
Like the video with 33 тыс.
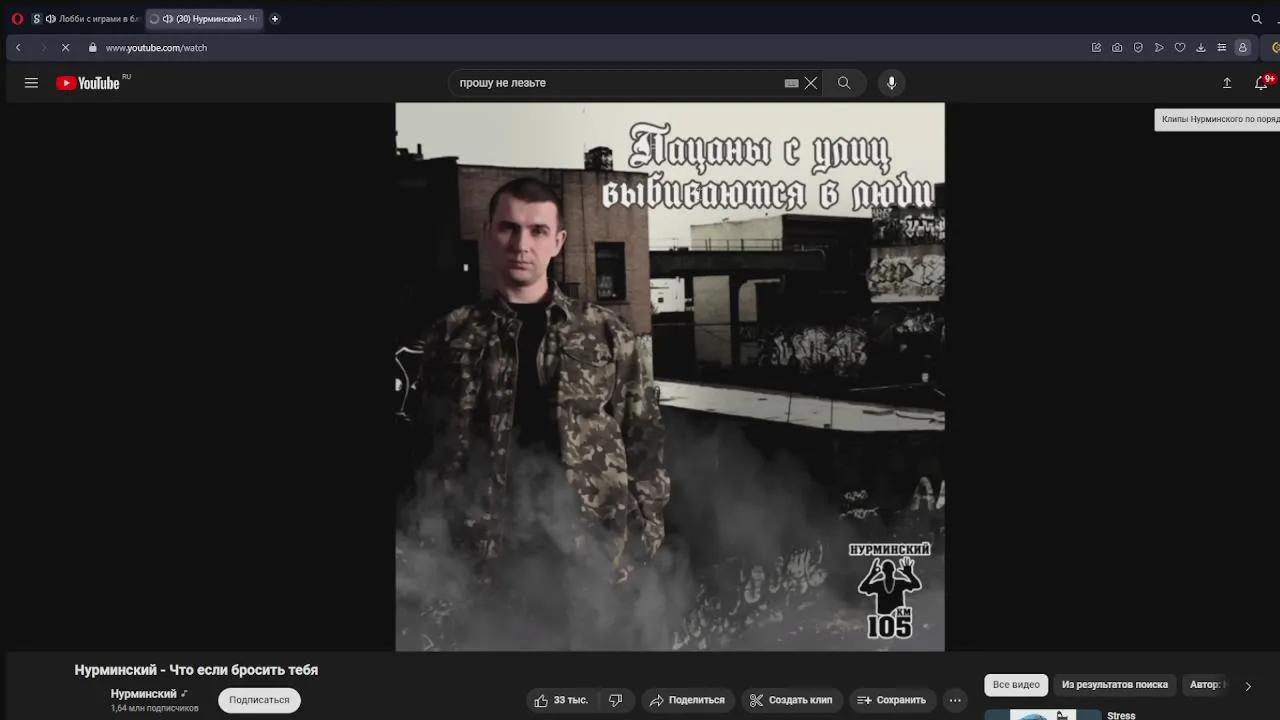561,700
